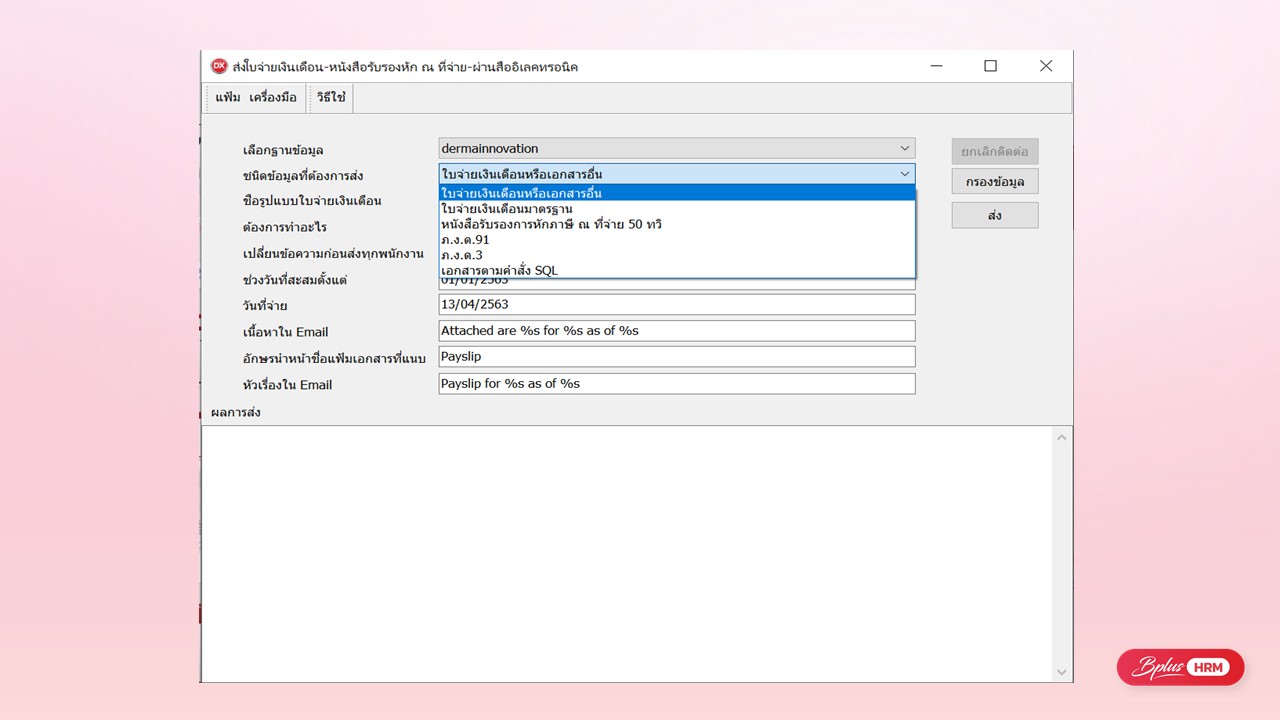Click the results scrollbar down arrow
Screen dimensions: 1280x720
1062,671
